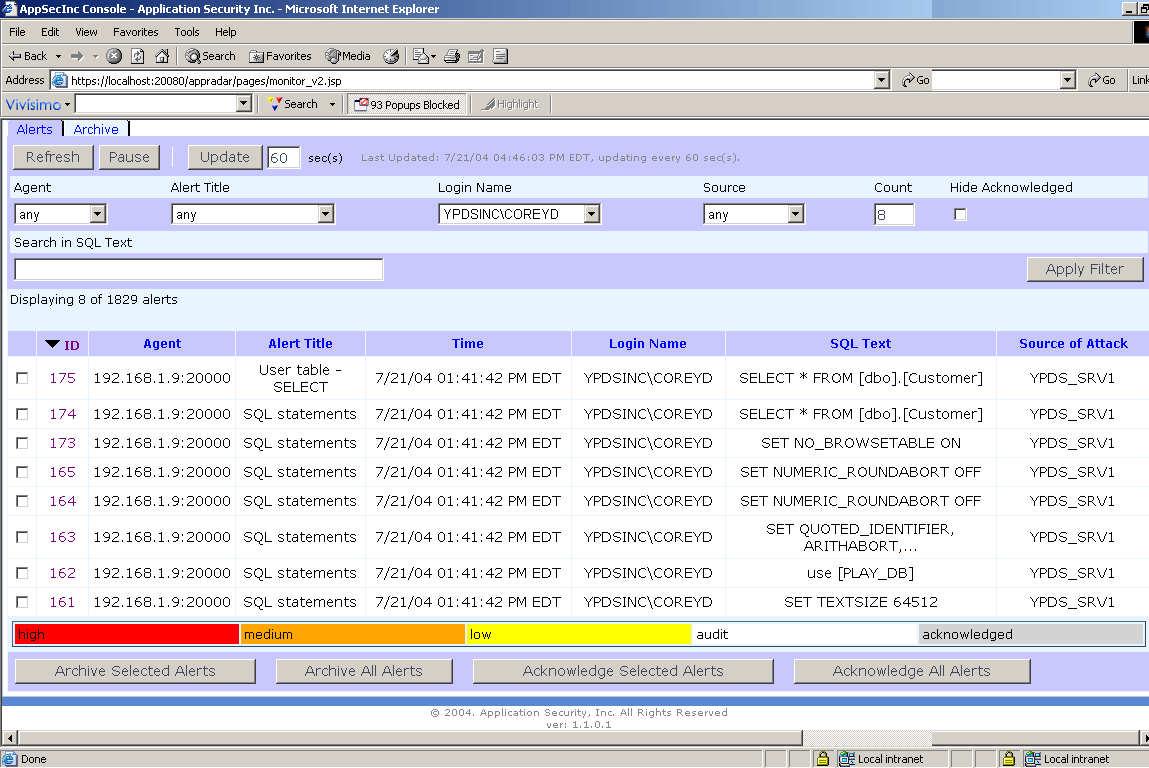Click the Edit page toolbar icon
The height and width of the screenshot is (768, 1149).
click(x=421, y=56)
